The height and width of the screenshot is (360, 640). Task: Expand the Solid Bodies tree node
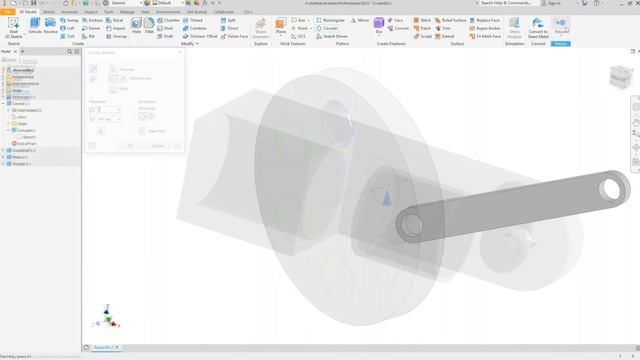[8, 110]
